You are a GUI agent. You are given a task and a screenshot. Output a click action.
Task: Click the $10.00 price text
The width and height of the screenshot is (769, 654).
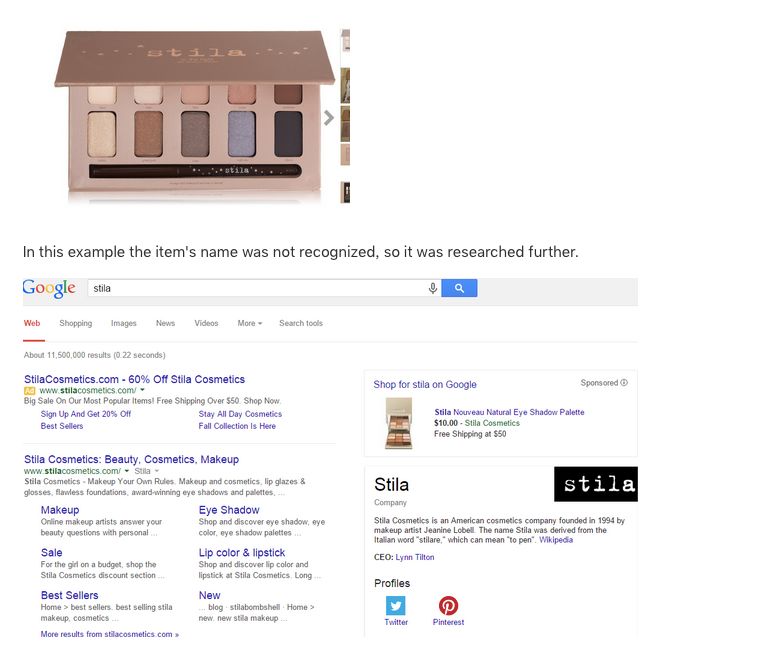tap(446, 423)
